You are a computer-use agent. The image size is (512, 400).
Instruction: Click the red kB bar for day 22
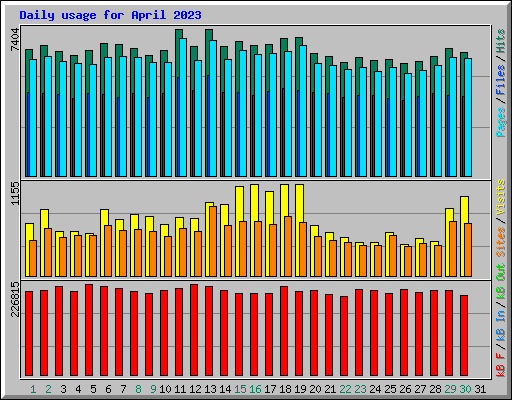coord(344,336)
